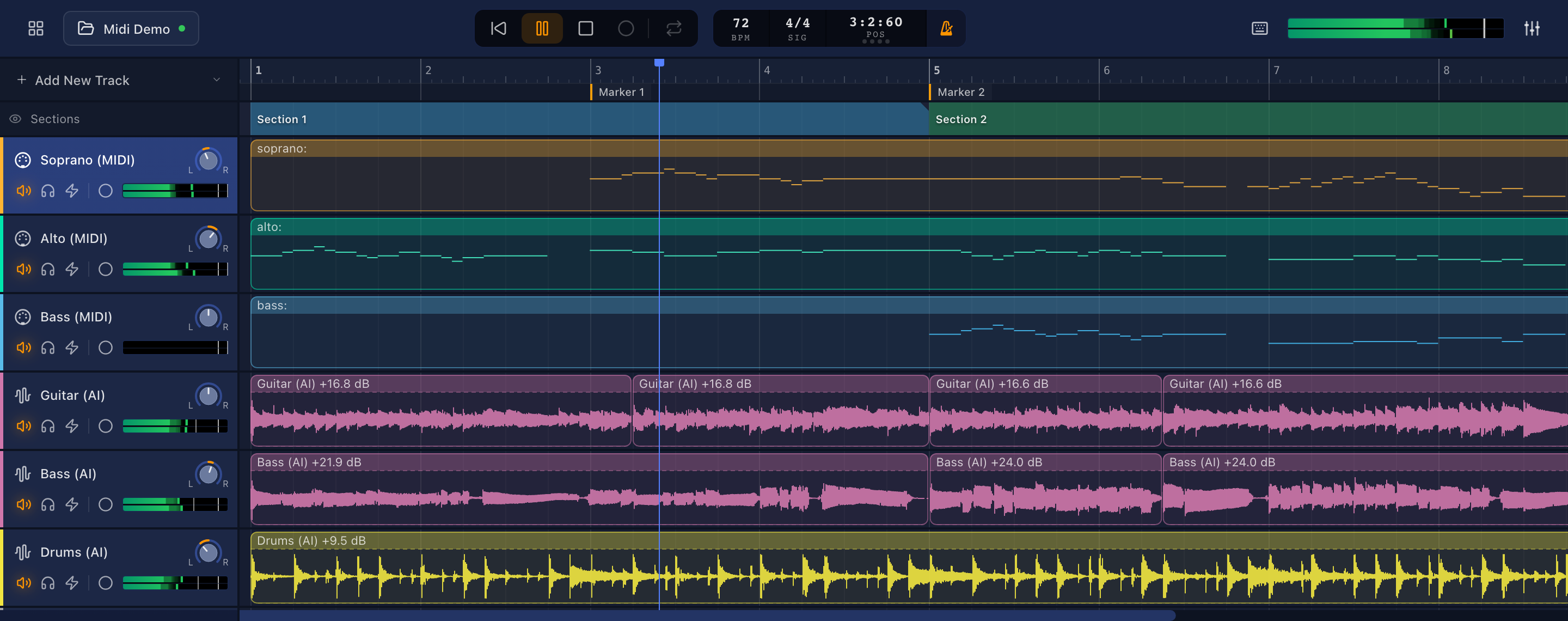1568x621 pixels.
Task: Mute the Bass (AI) track
Action: [24, 505]
